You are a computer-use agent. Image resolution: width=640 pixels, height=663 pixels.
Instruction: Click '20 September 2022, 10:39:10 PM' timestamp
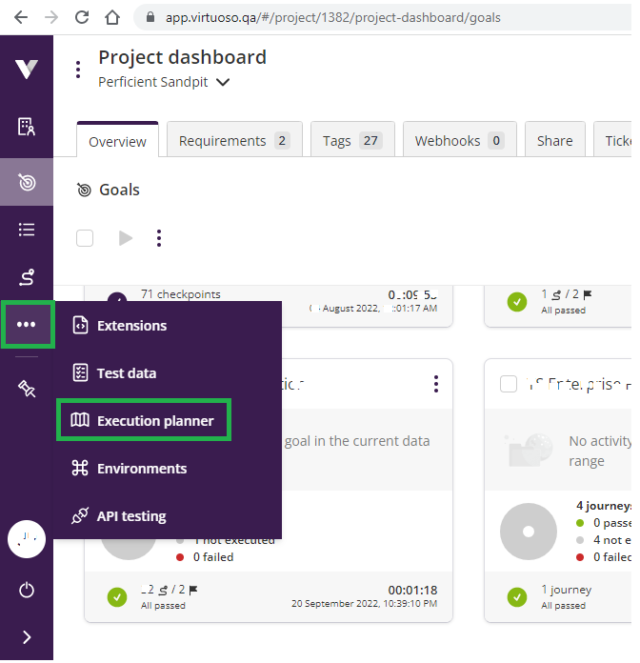pyautogui.click(x=364, y=603)
